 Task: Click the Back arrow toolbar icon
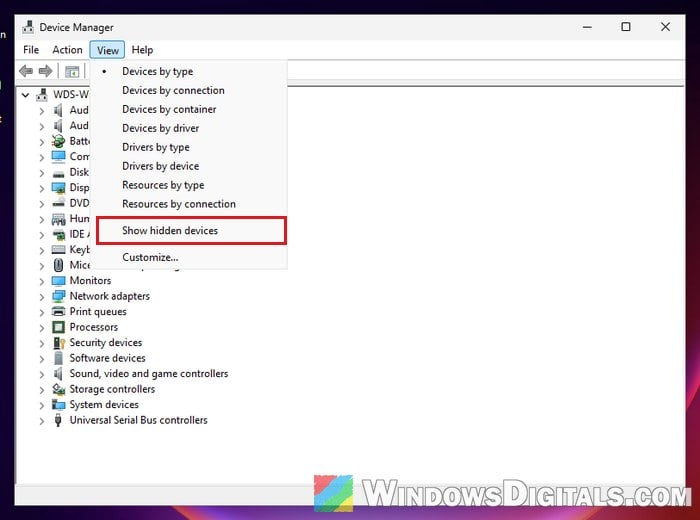26,71
